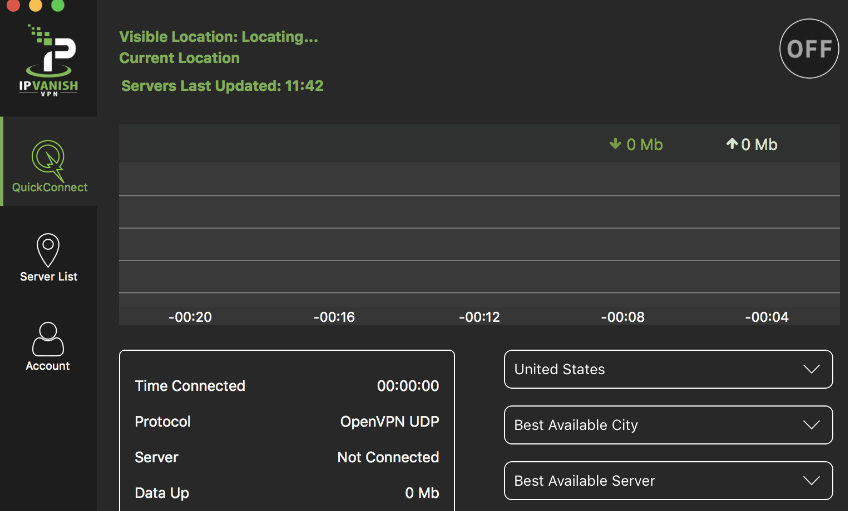The image size is (848, 511).
Task: Click the QuickConnect lightning icon
Action: point(49,160)
